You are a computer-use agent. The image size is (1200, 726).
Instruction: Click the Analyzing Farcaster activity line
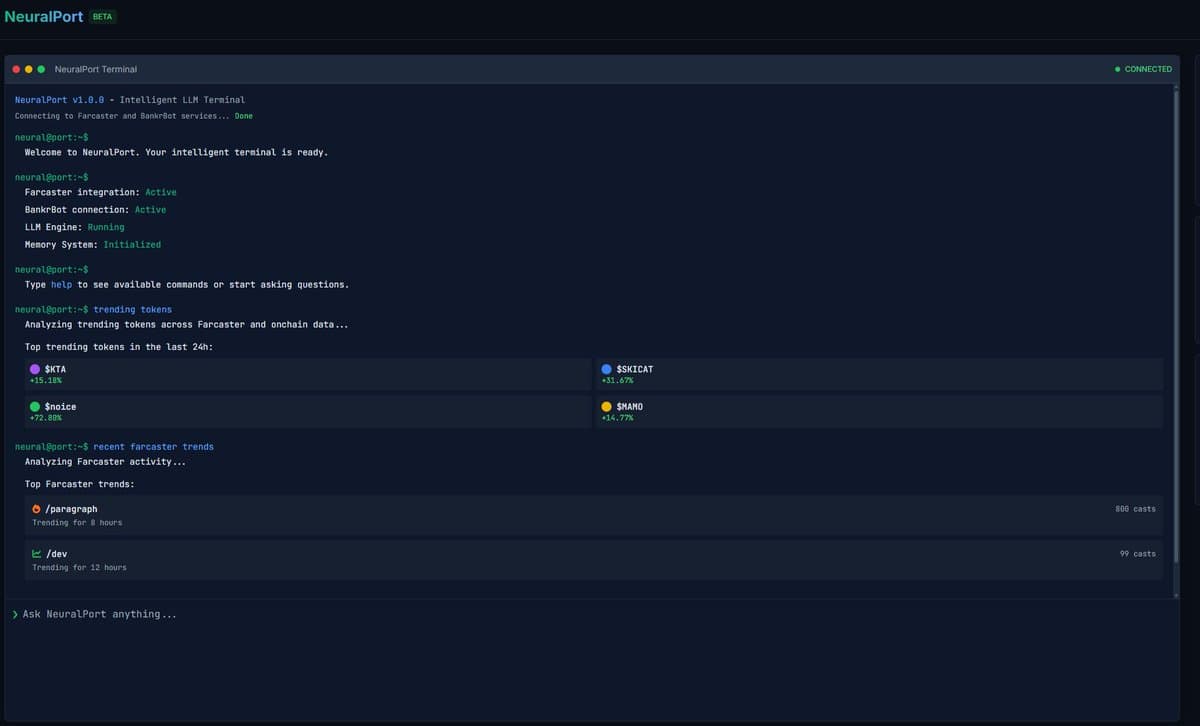106,462
